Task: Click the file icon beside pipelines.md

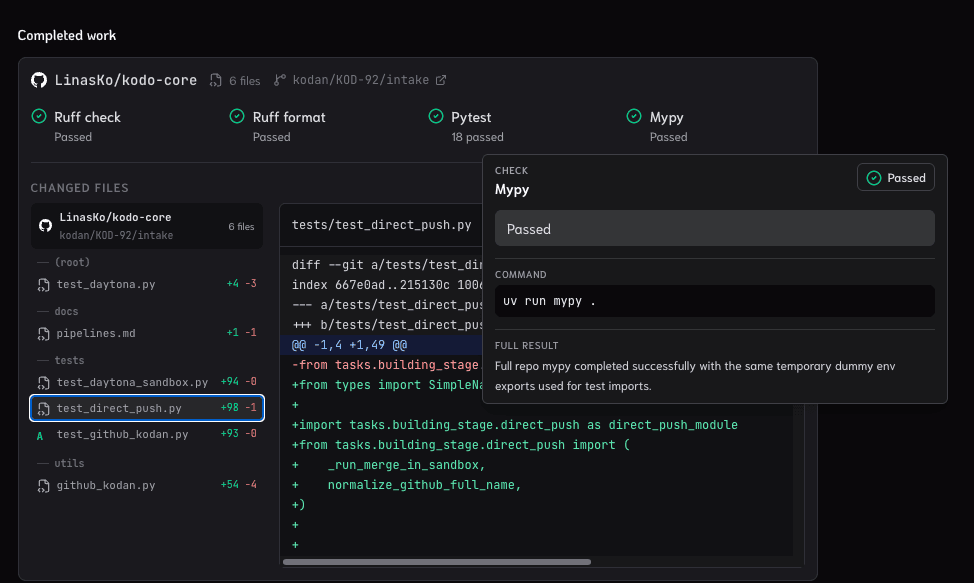Action: tap(43, 334)
